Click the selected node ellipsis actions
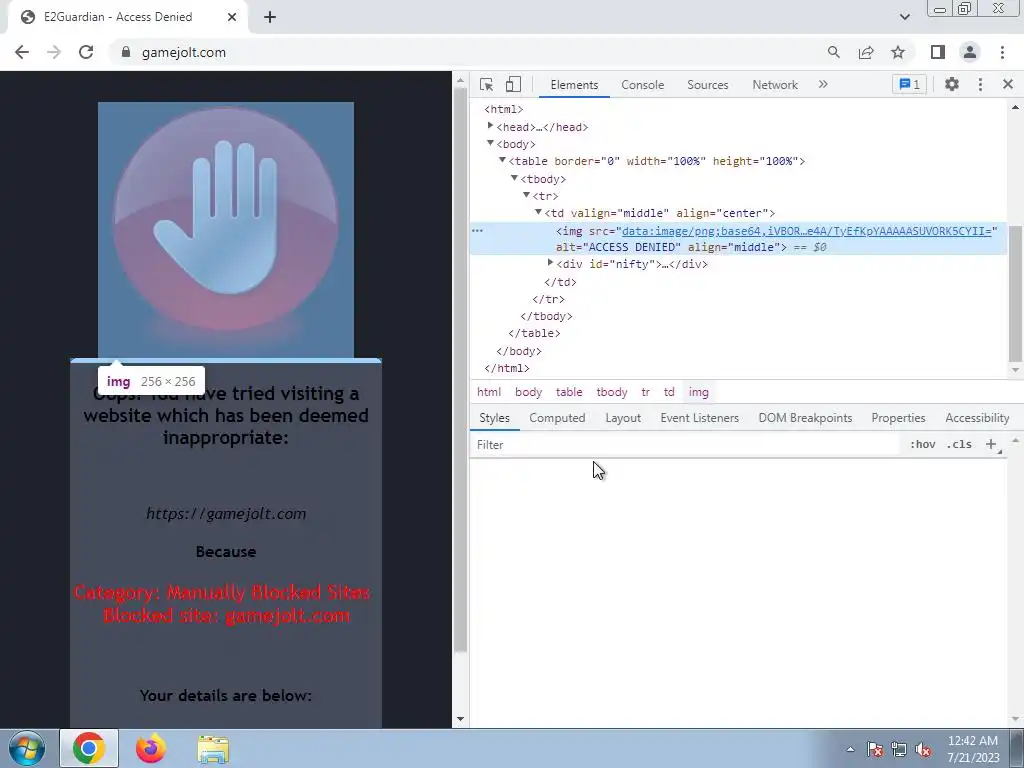The width and height of the screenshot is (1024, 768). (477, 231)
